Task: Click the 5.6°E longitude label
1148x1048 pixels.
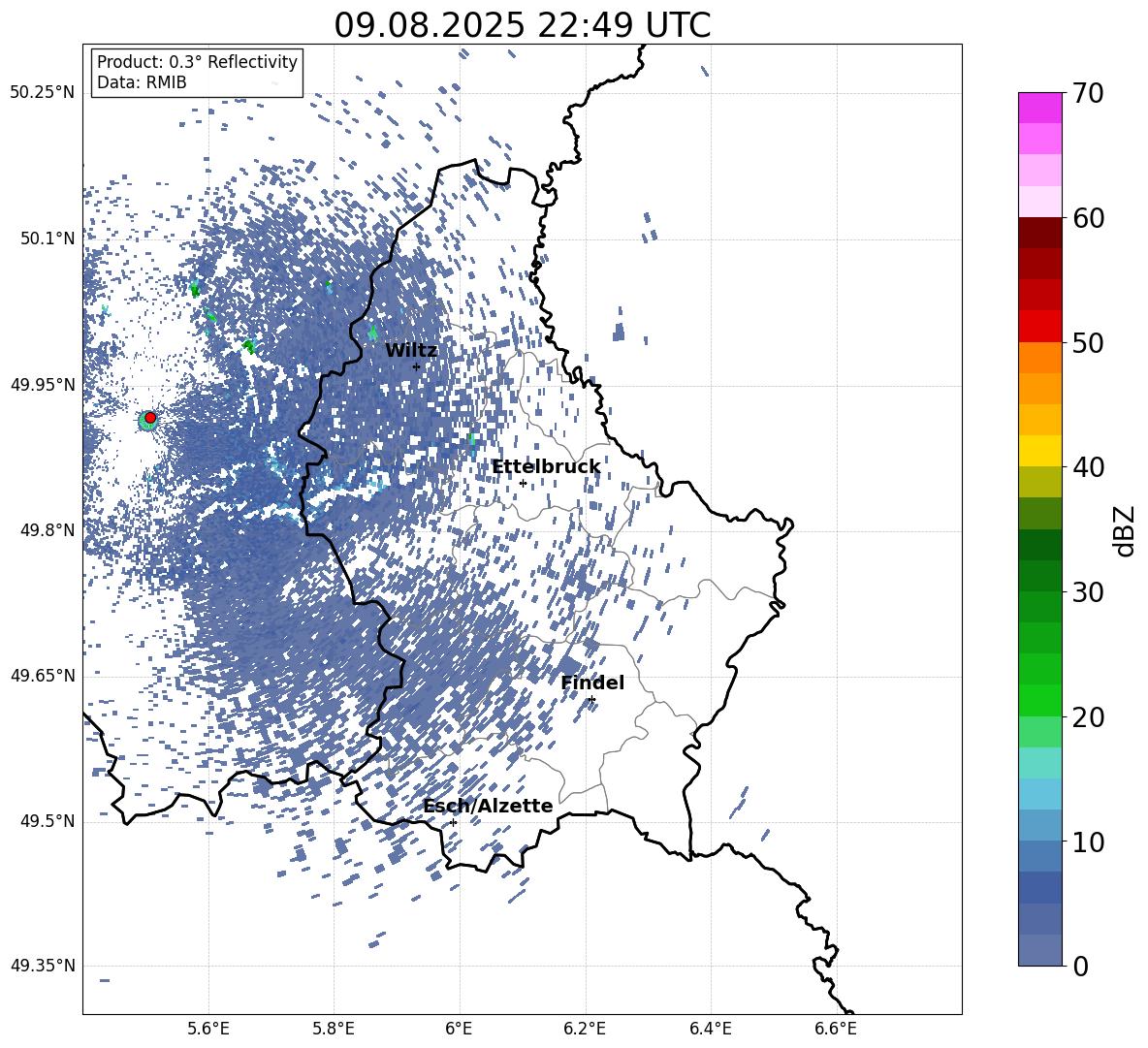Action: [207, 1029]
